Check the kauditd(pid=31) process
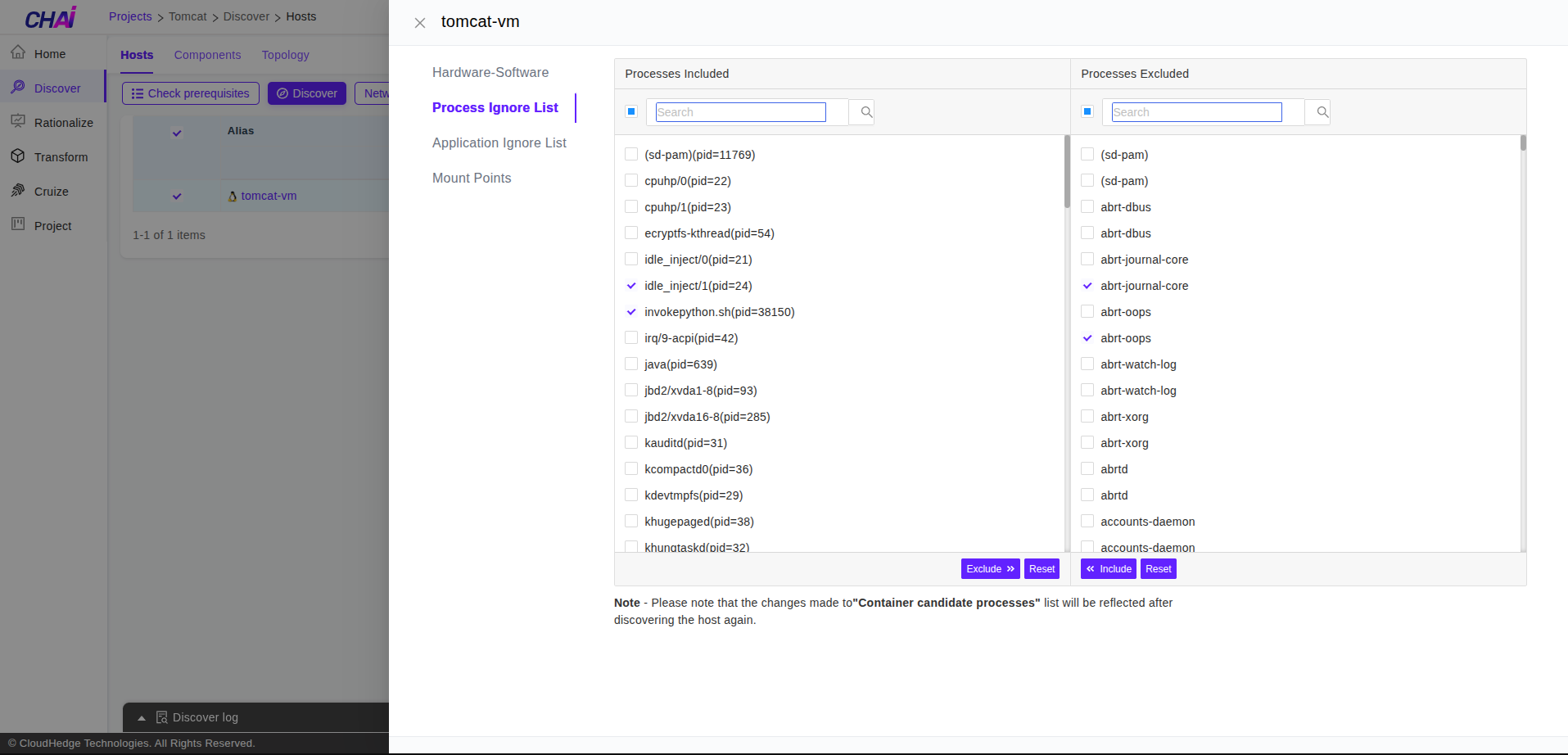 [631, 442]
